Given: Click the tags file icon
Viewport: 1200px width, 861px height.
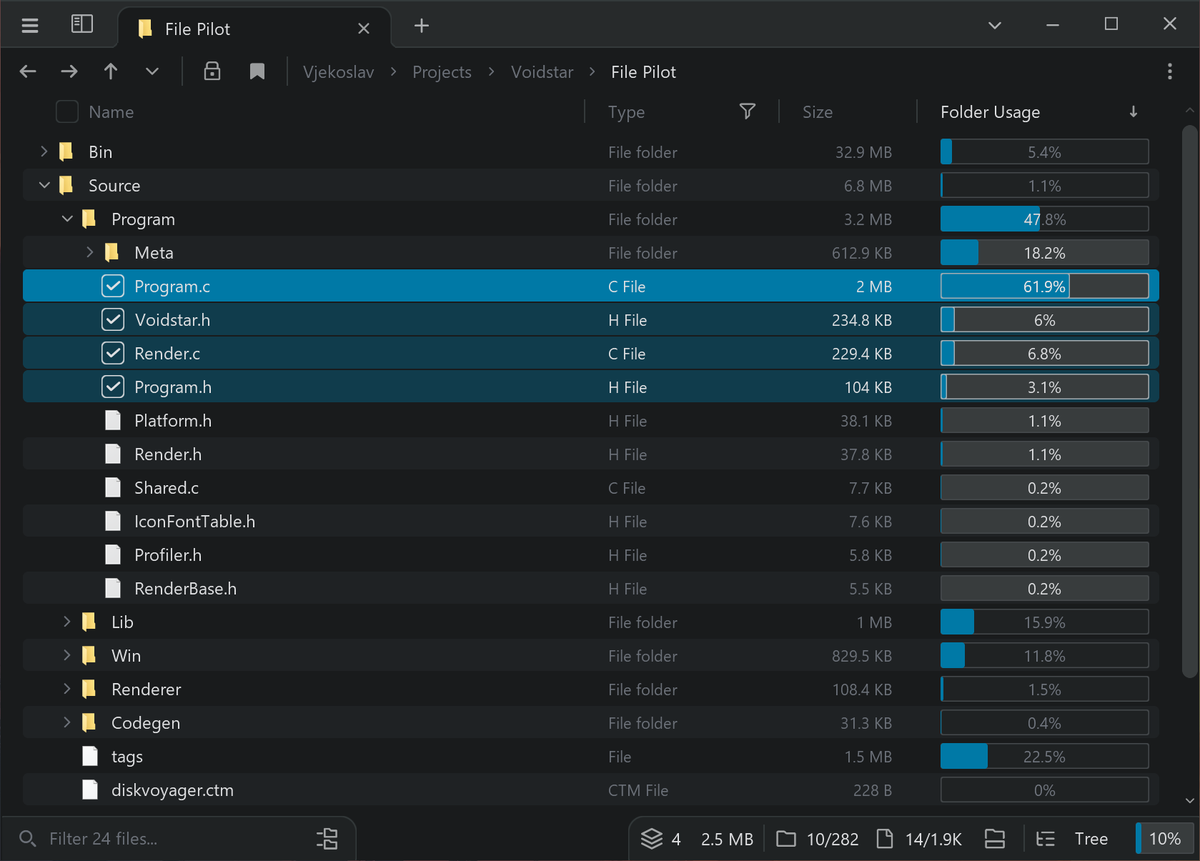Looking at the screenshot, I should pyautogui.click(x=91, y=756).
